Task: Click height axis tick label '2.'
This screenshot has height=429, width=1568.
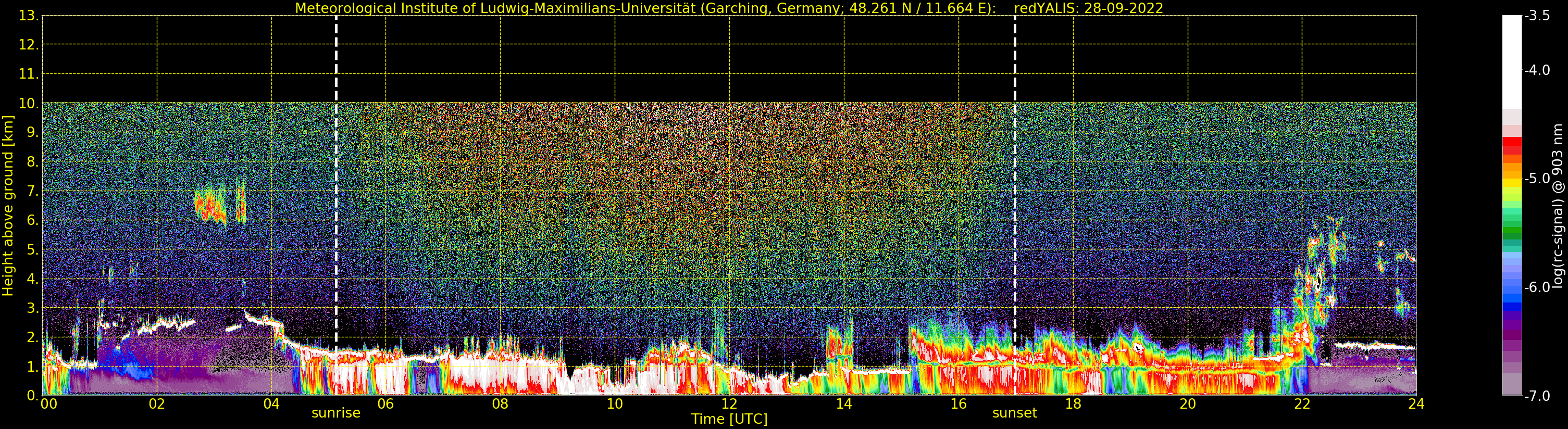Action: click(32, 337)
